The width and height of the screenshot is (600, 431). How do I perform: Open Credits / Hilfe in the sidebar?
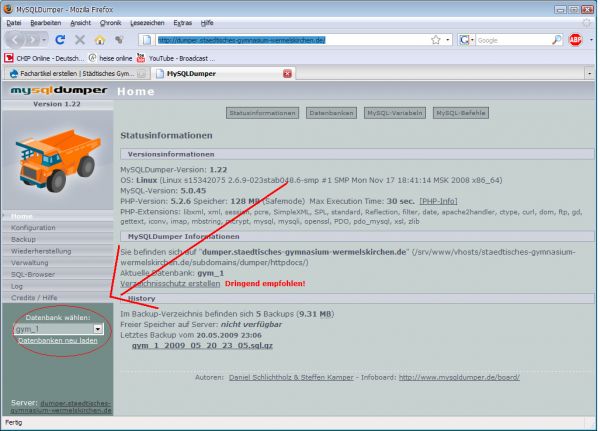point(57,297)
